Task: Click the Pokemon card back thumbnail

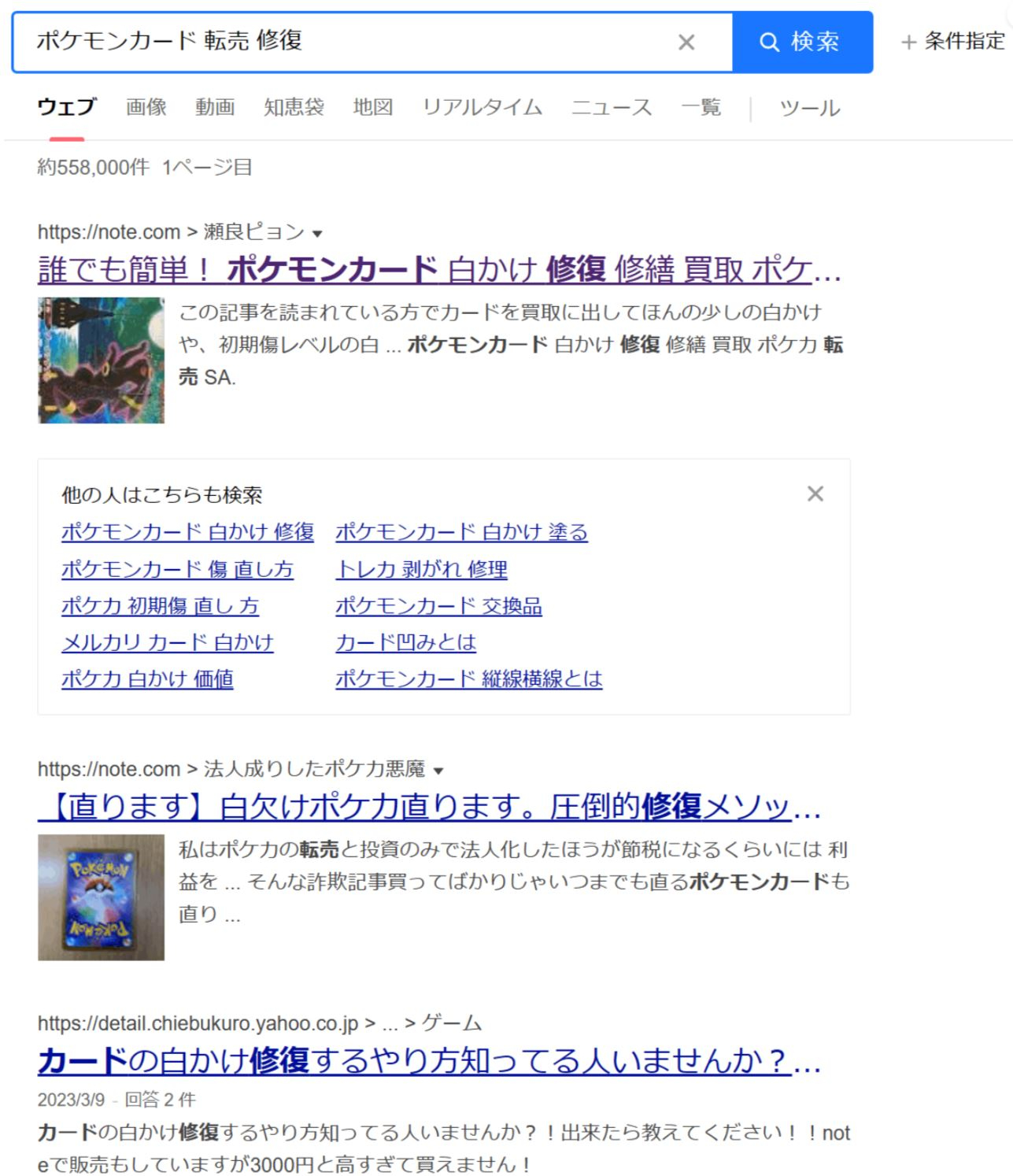Action: (101, 897)
